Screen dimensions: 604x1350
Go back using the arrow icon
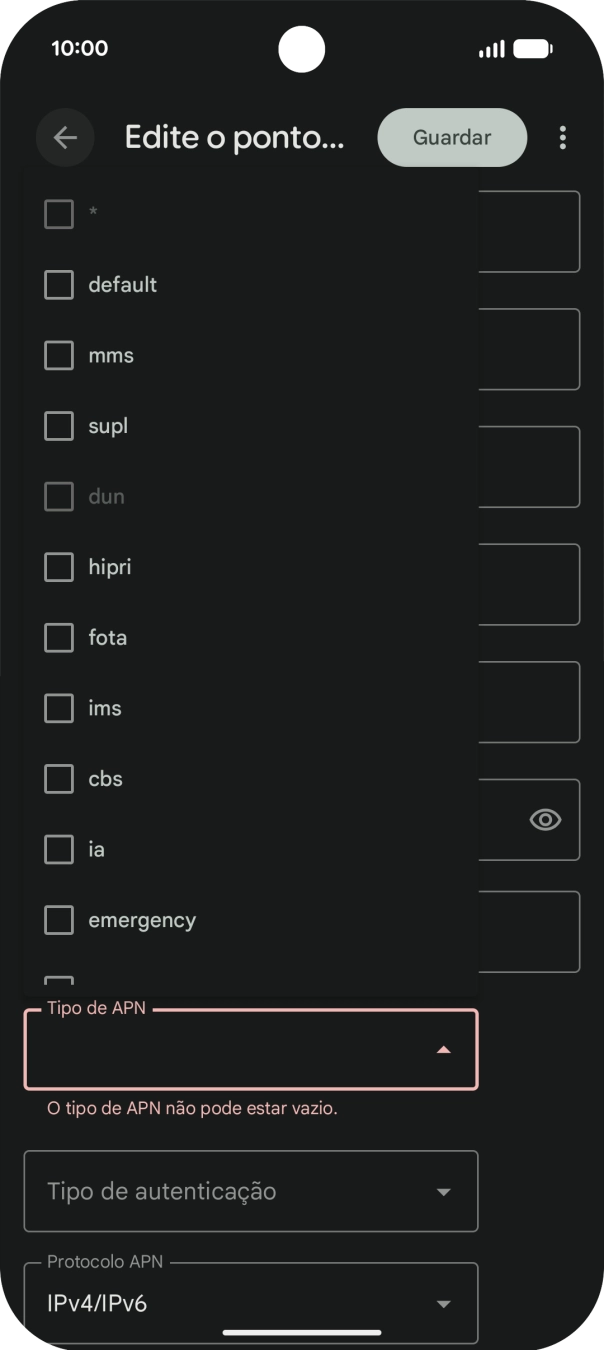(65, 138)
